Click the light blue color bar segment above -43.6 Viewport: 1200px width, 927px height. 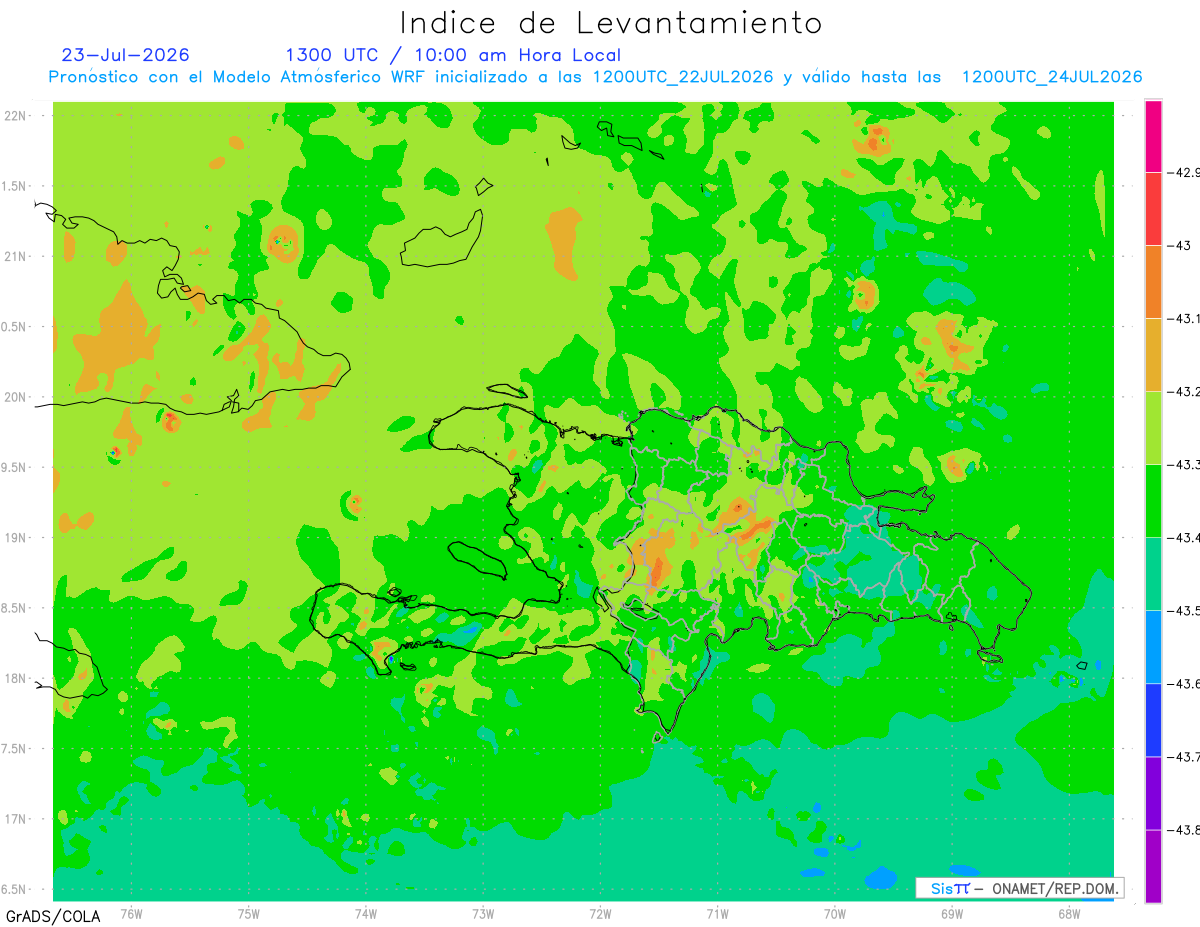pyautogui.click(x=1153, y=647)
